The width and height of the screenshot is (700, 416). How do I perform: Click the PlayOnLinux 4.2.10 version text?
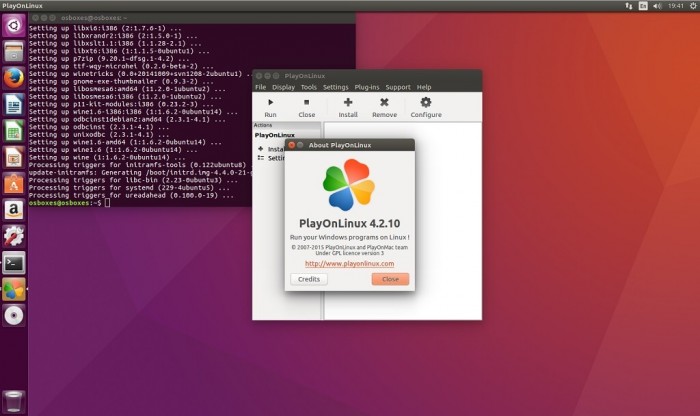coord(349,223)
